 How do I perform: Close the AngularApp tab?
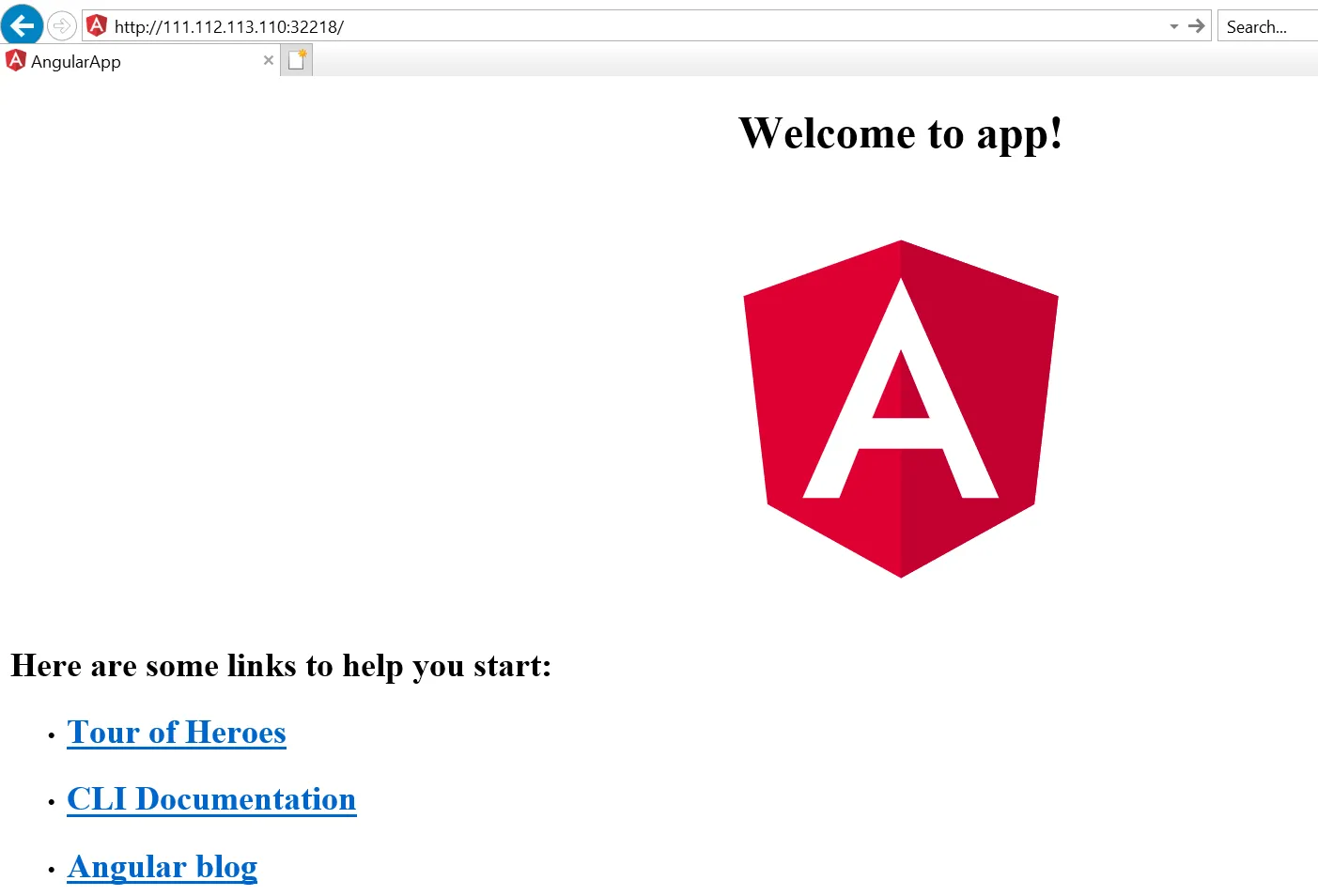pyautogui.click(x=269, y=60)
